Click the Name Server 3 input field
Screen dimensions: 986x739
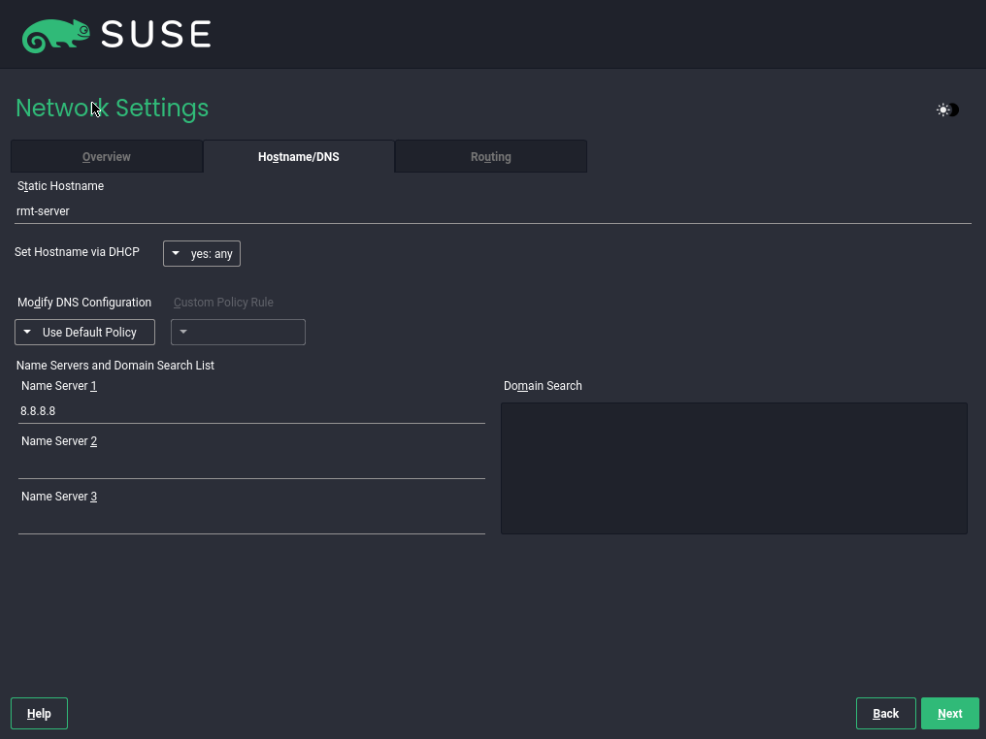pos(252,522)
